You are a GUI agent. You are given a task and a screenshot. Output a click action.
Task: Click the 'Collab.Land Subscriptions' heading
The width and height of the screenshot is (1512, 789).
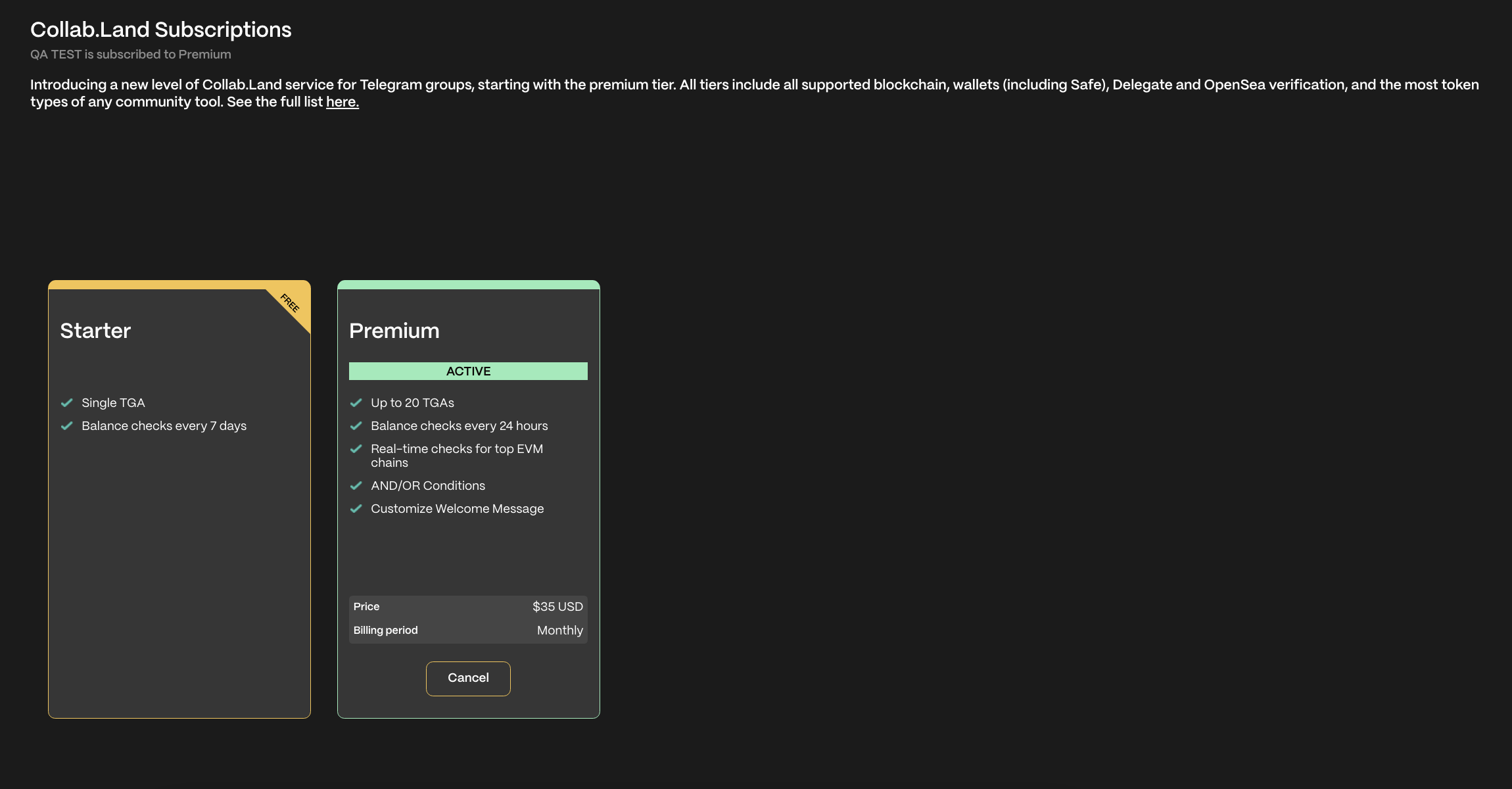(161, 30)
